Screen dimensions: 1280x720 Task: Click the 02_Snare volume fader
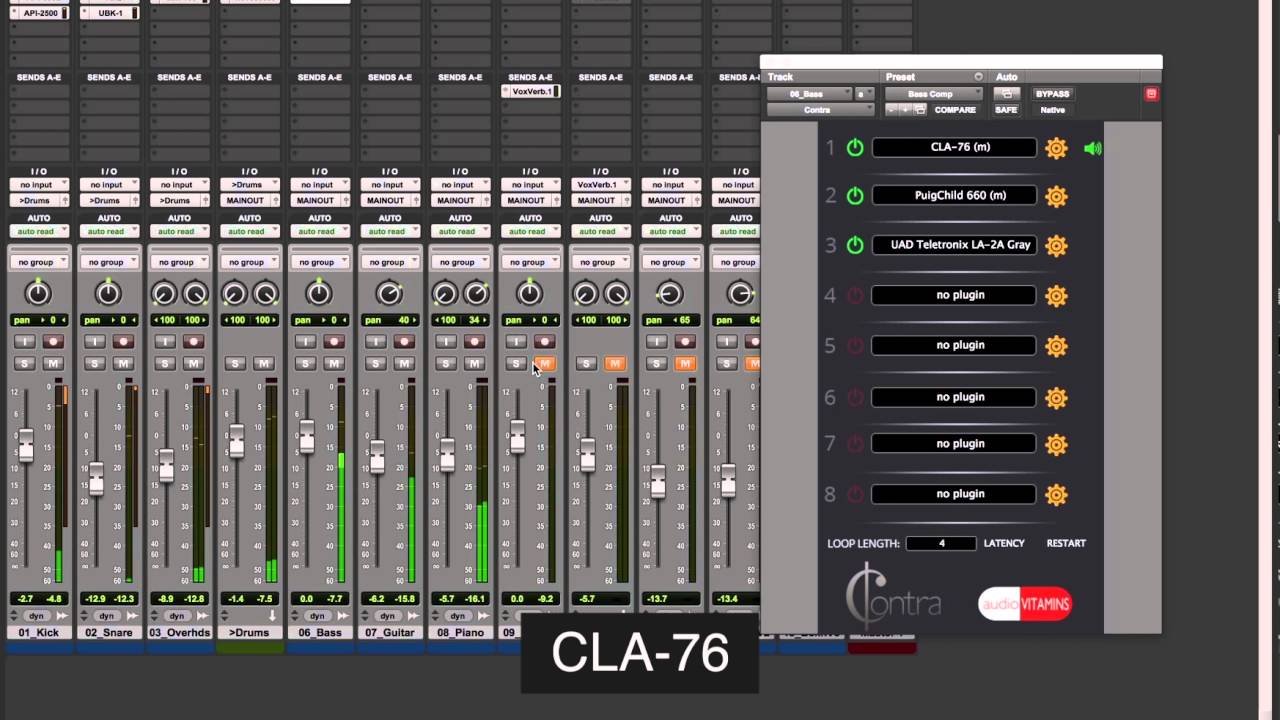(x=95, y=478)
